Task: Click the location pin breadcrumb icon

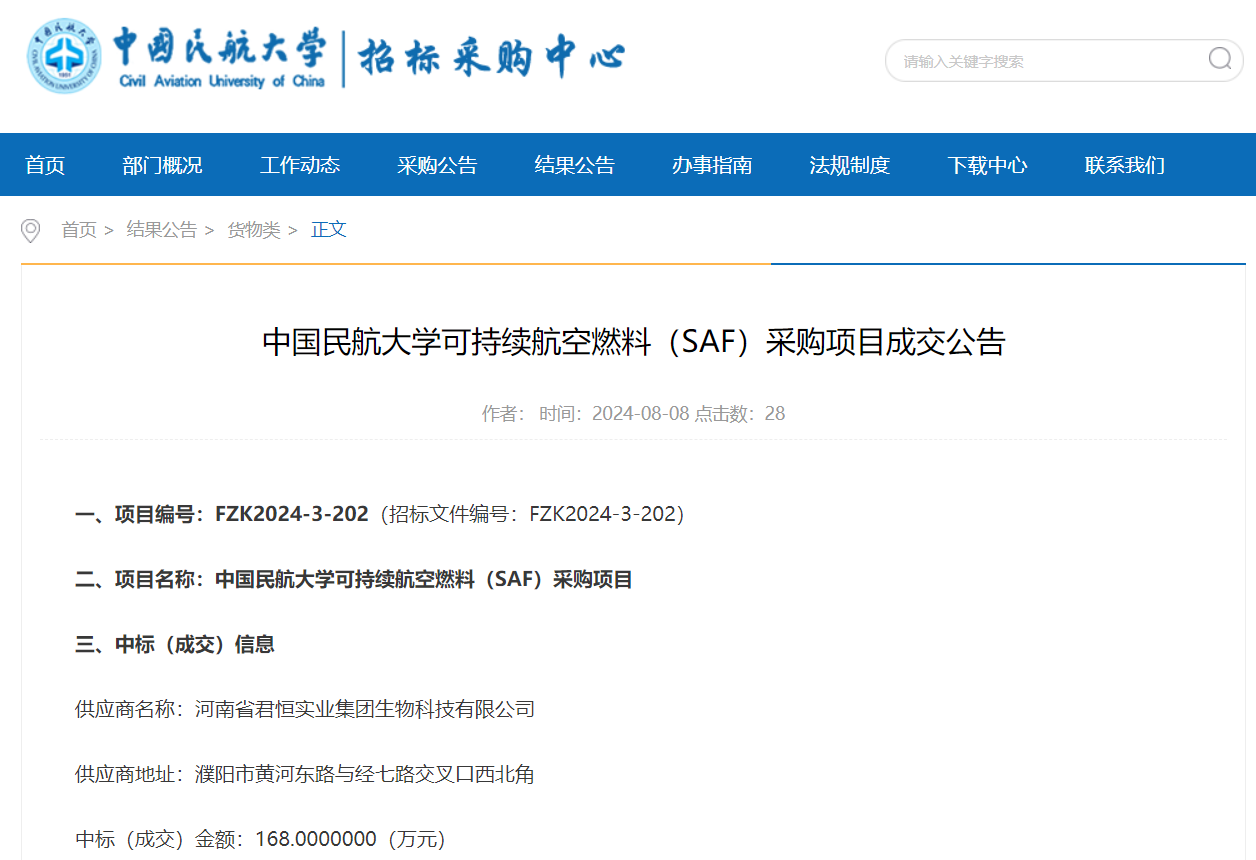Action: [x=31, y=231]
